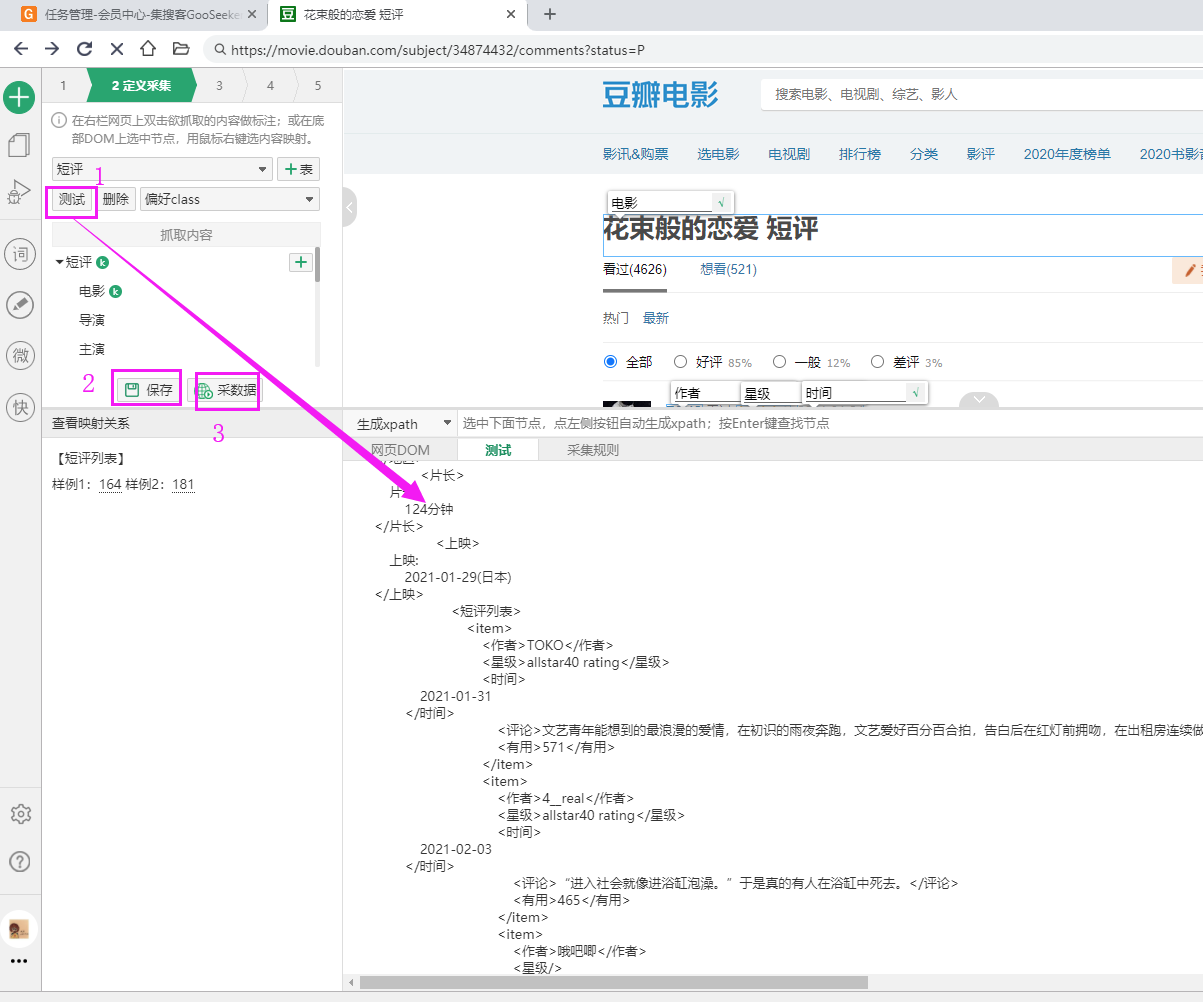Select the 全部 radio button
The width and height of the screenshot is (1203, 1002).
tap(611, 362)
